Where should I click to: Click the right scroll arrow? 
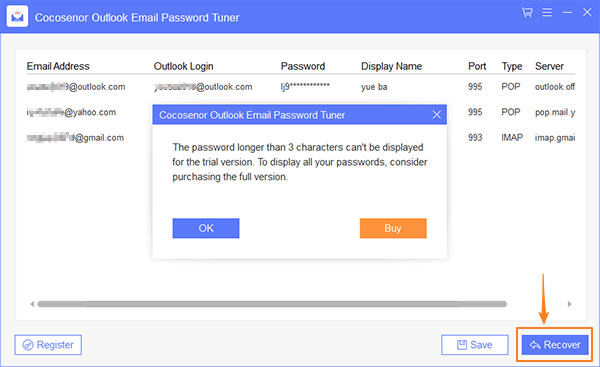(x=569, y=304)
